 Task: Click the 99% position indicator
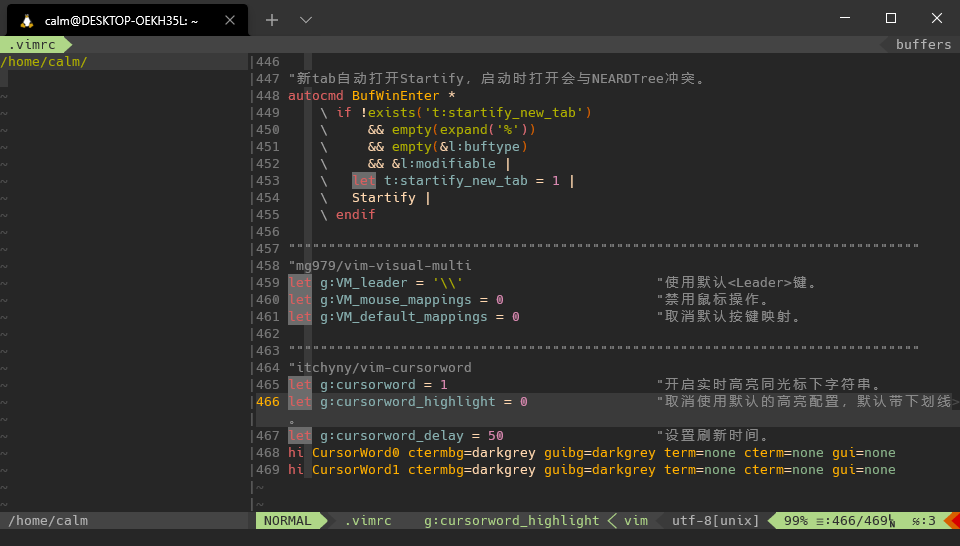pos(796,521)
